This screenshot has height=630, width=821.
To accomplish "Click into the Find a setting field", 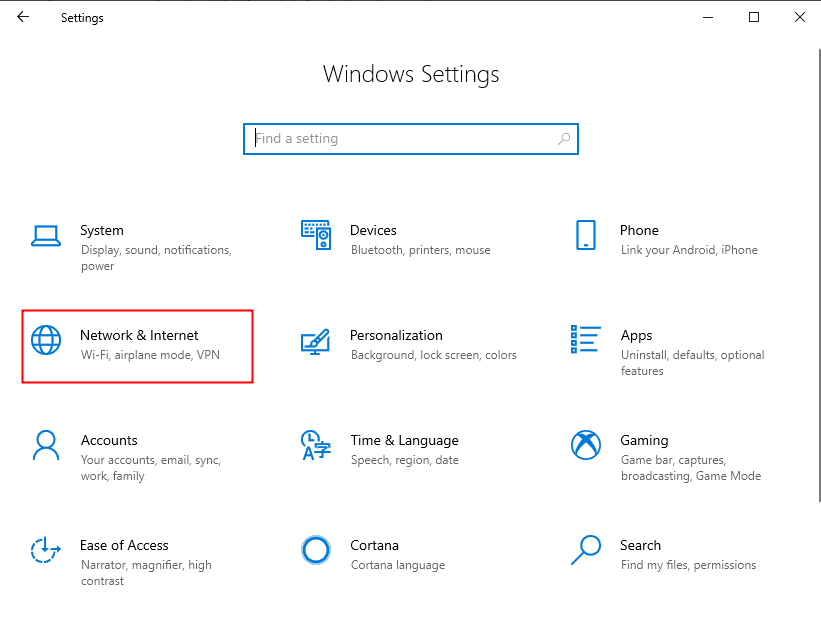I will click(x=411, y=139).
